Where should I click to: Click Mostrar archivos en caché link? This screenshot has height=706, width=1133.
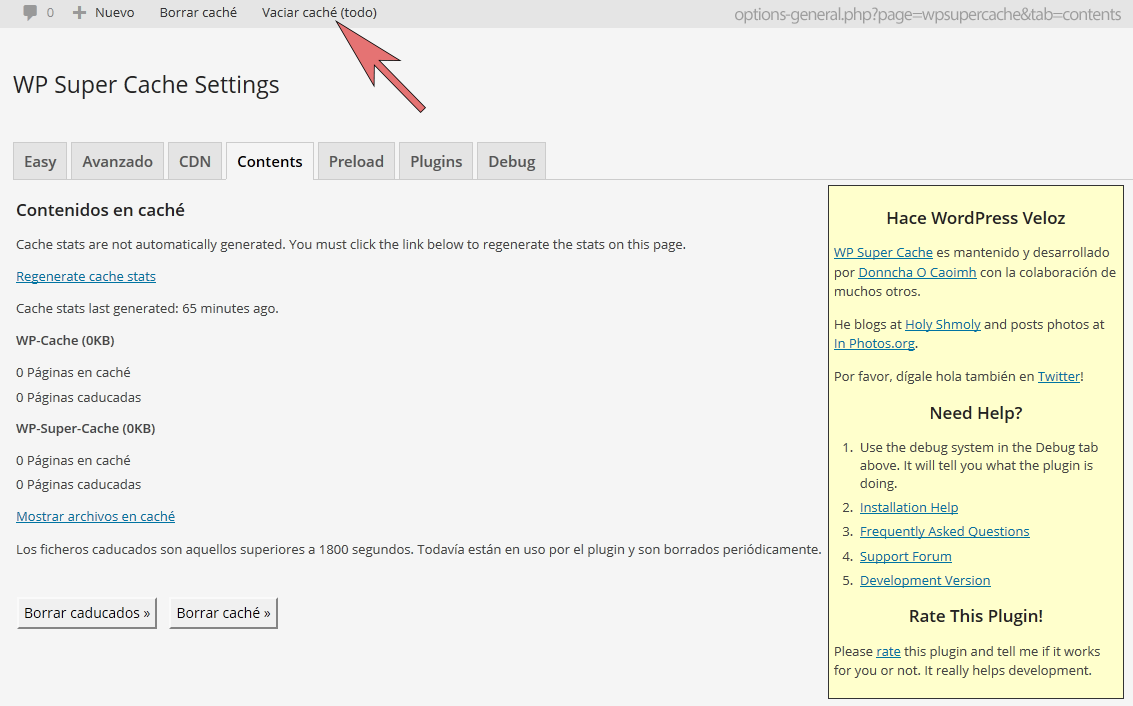(x=95, y=516)
